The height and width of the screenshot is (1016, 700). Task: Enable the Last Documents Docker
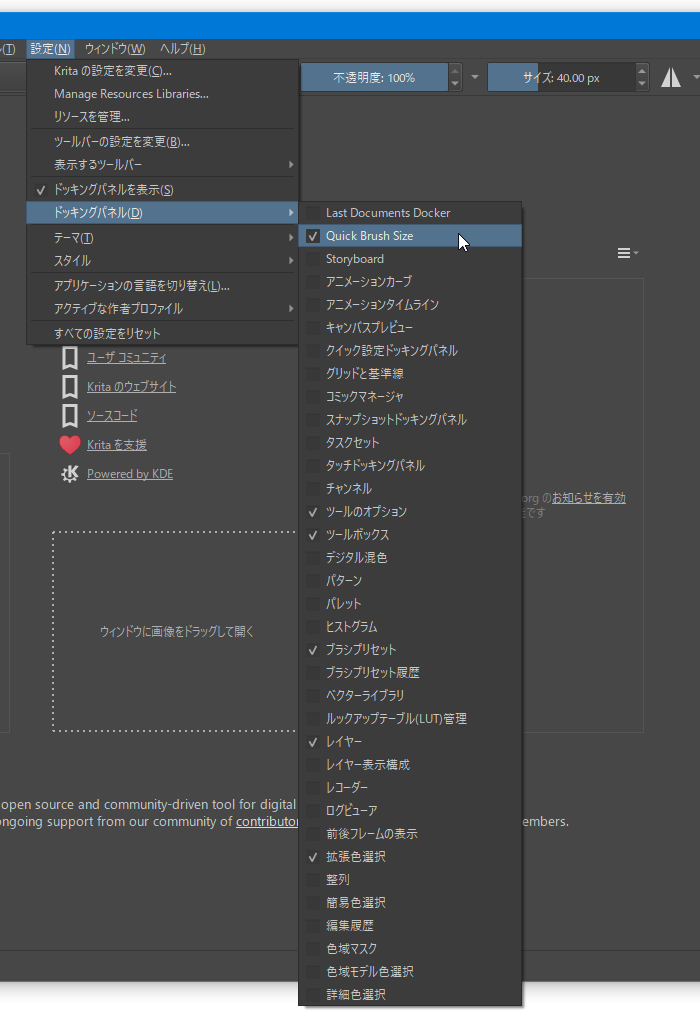pos(410,213)
